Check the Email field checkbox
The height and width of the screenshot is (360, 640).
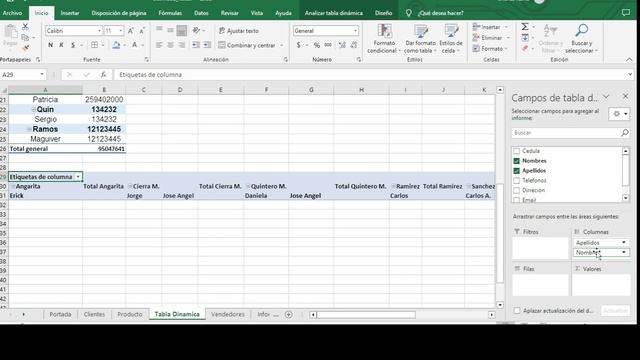pyautogui.click(x=516, y=200)
